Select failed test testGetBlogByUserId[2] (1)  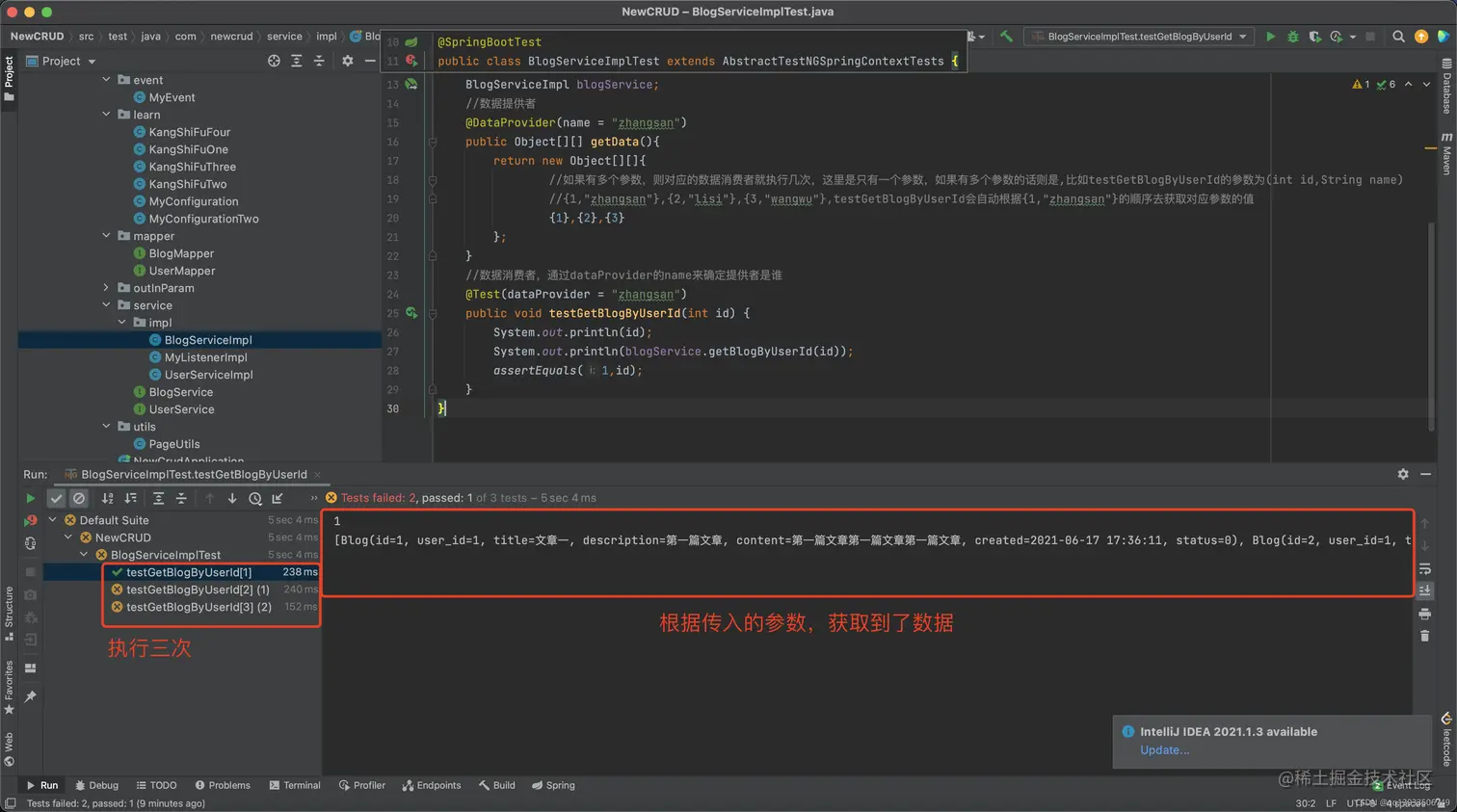[198, 589]
